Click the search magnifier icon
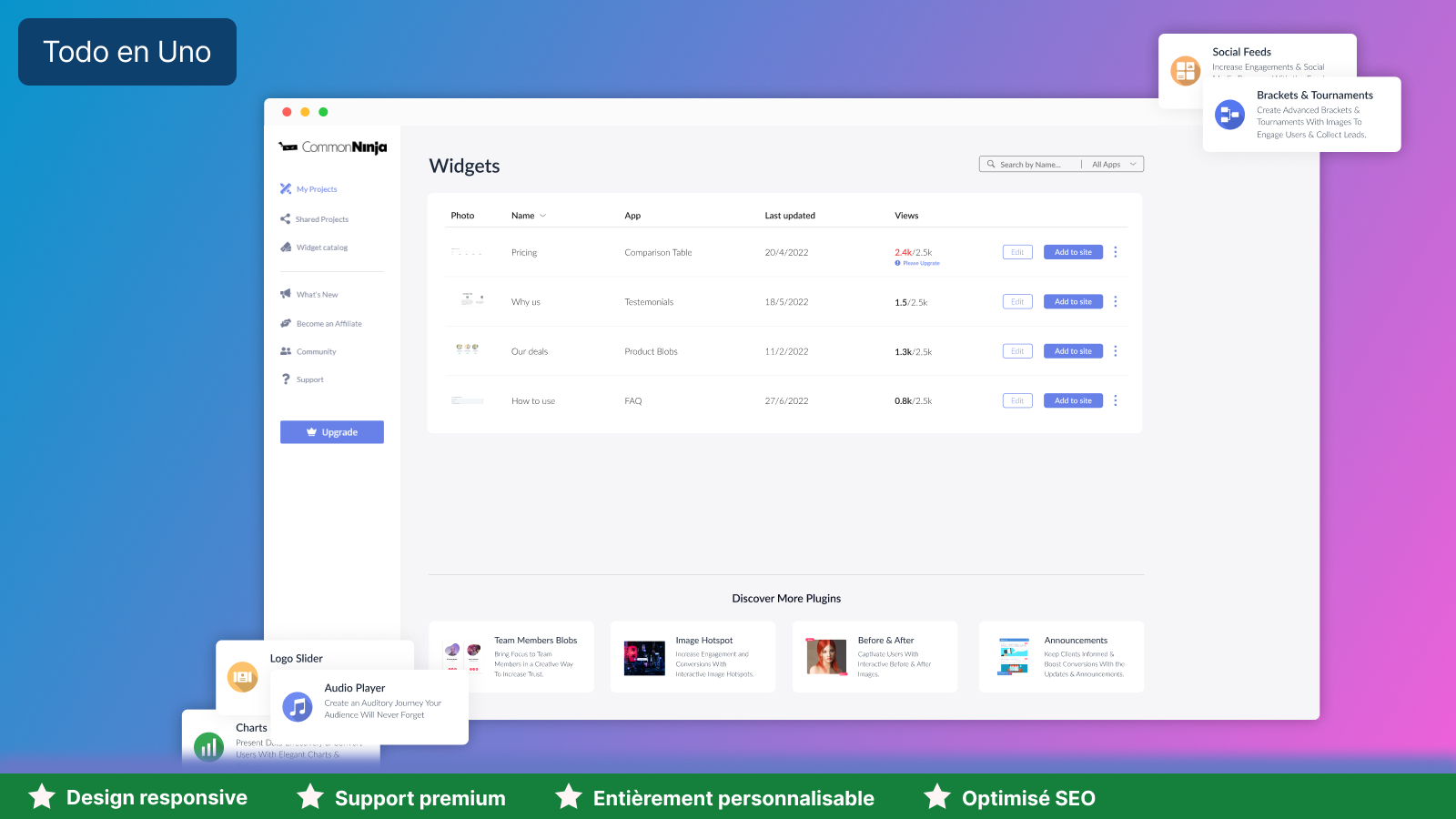1456x819 pixels. (991, 164)
